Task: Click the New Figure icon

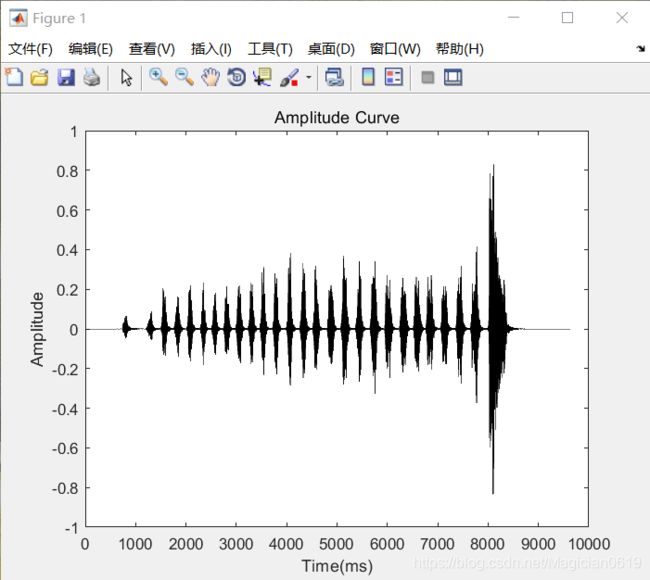Action: [15, 77]
